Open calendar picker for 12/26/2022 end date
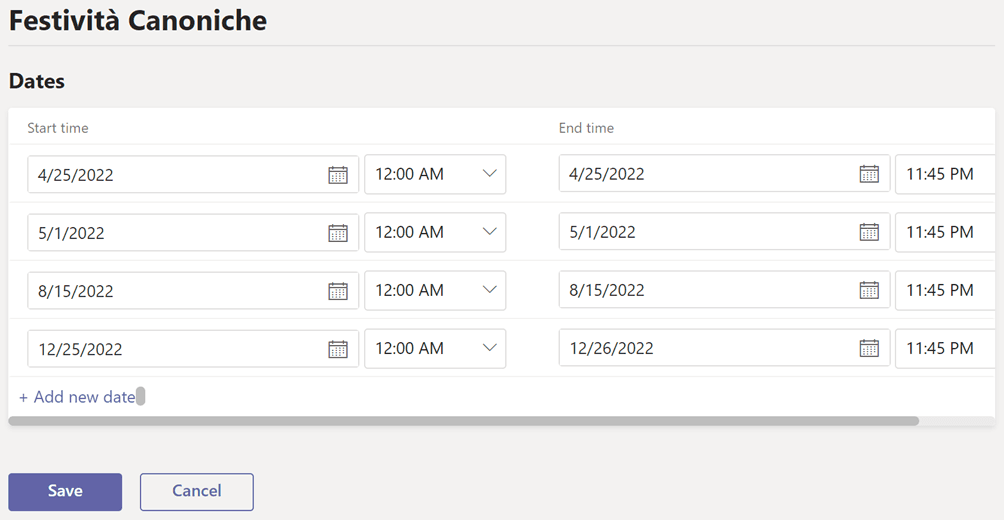This screenshot has height=520, width=1004. tap(869, 348)
